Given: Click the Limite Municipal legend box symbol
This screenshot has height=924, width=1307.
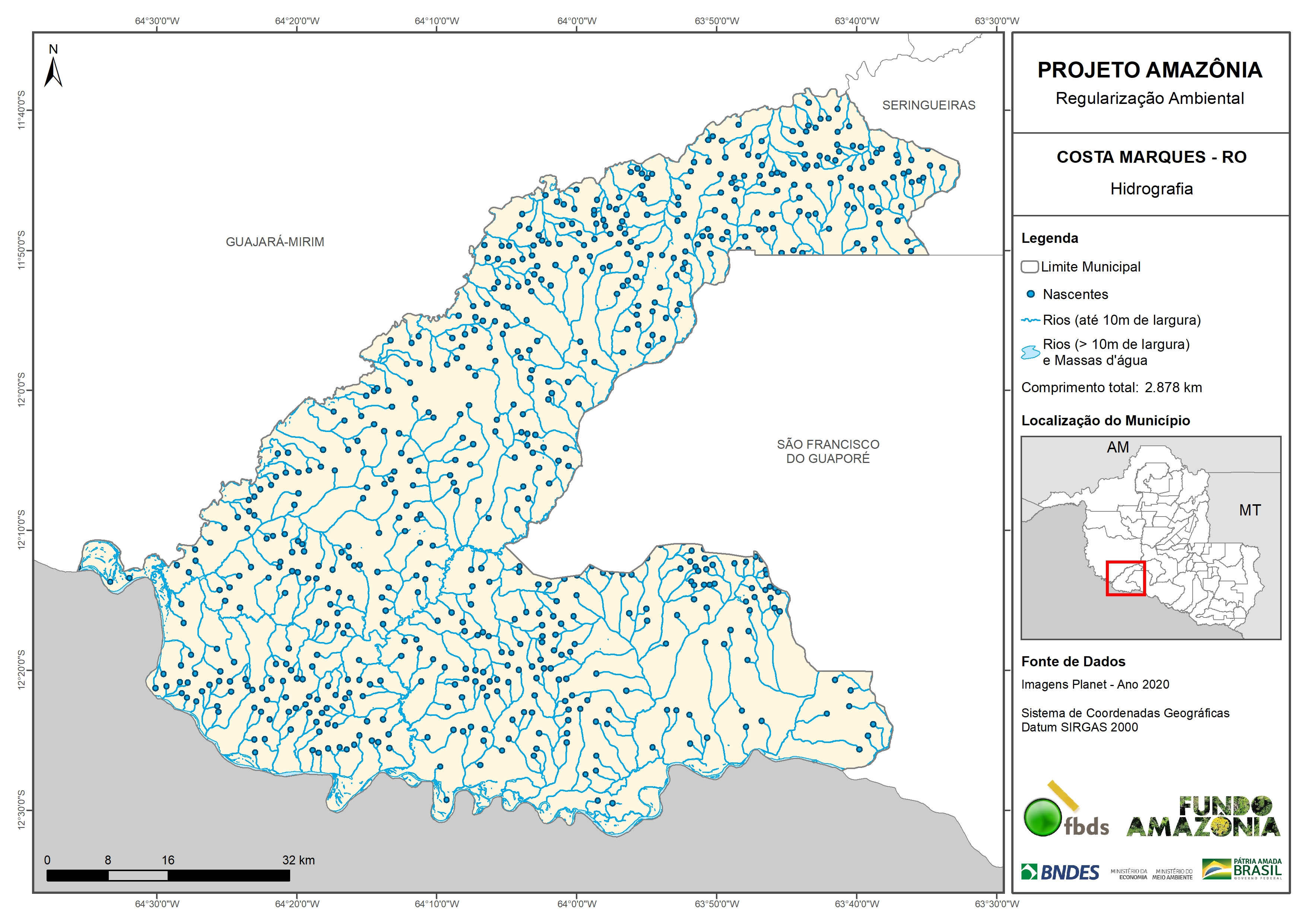Looking at the screenshot, I should tap(1029, 266).
